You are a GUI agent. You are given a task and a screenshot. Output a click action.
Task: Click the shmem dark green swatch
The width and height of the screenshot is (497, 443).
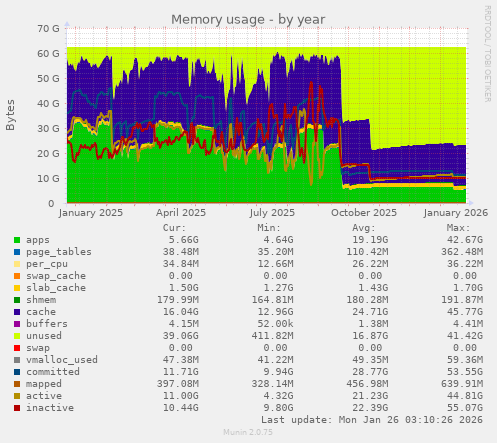17,300
